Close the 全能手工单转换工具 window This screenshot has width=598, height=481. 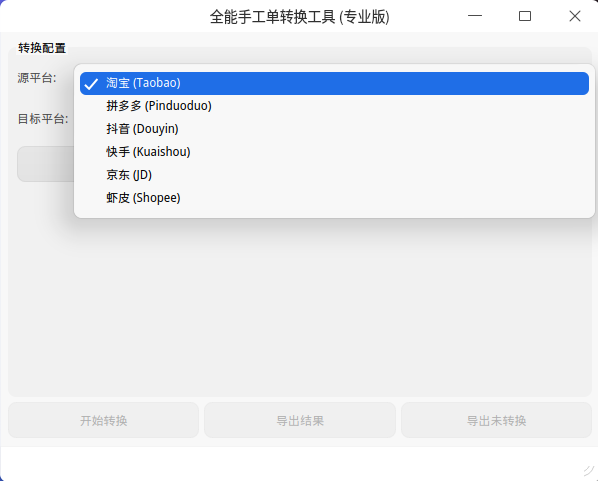tap(575, 16)
